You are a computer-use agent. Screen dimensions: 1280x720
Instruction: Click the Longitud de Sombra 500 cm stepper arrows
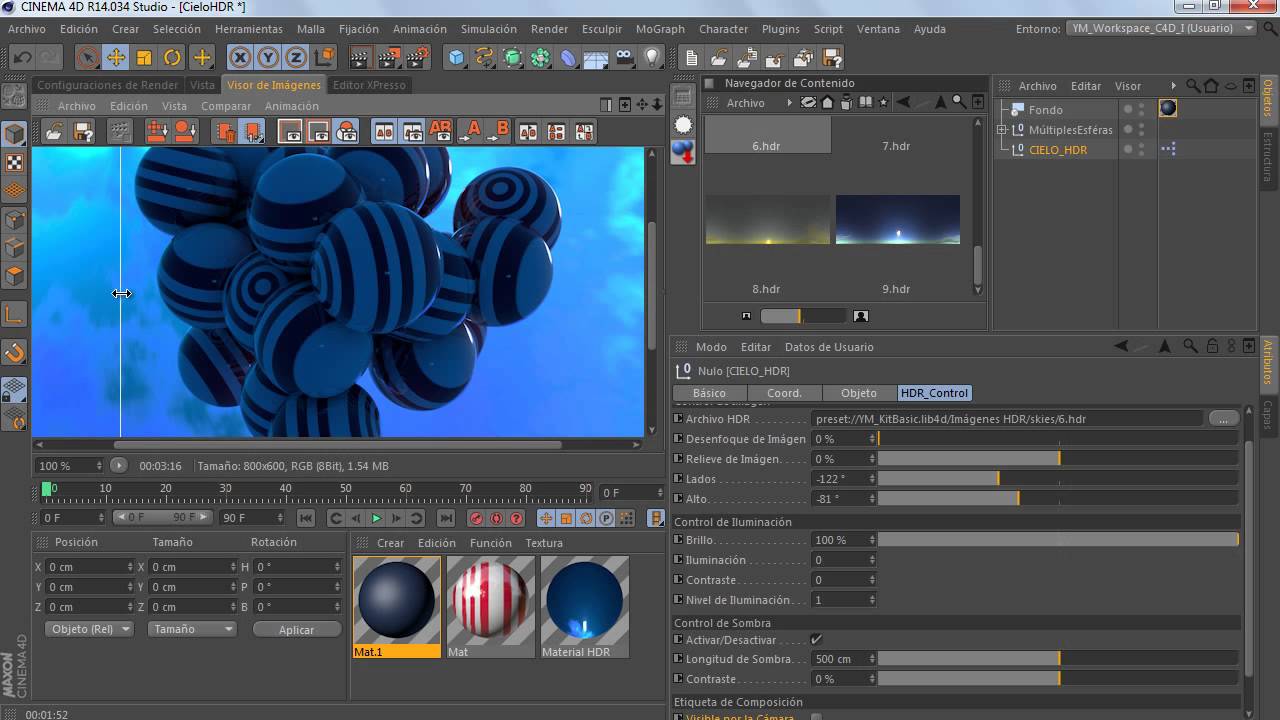coord(873,659)
